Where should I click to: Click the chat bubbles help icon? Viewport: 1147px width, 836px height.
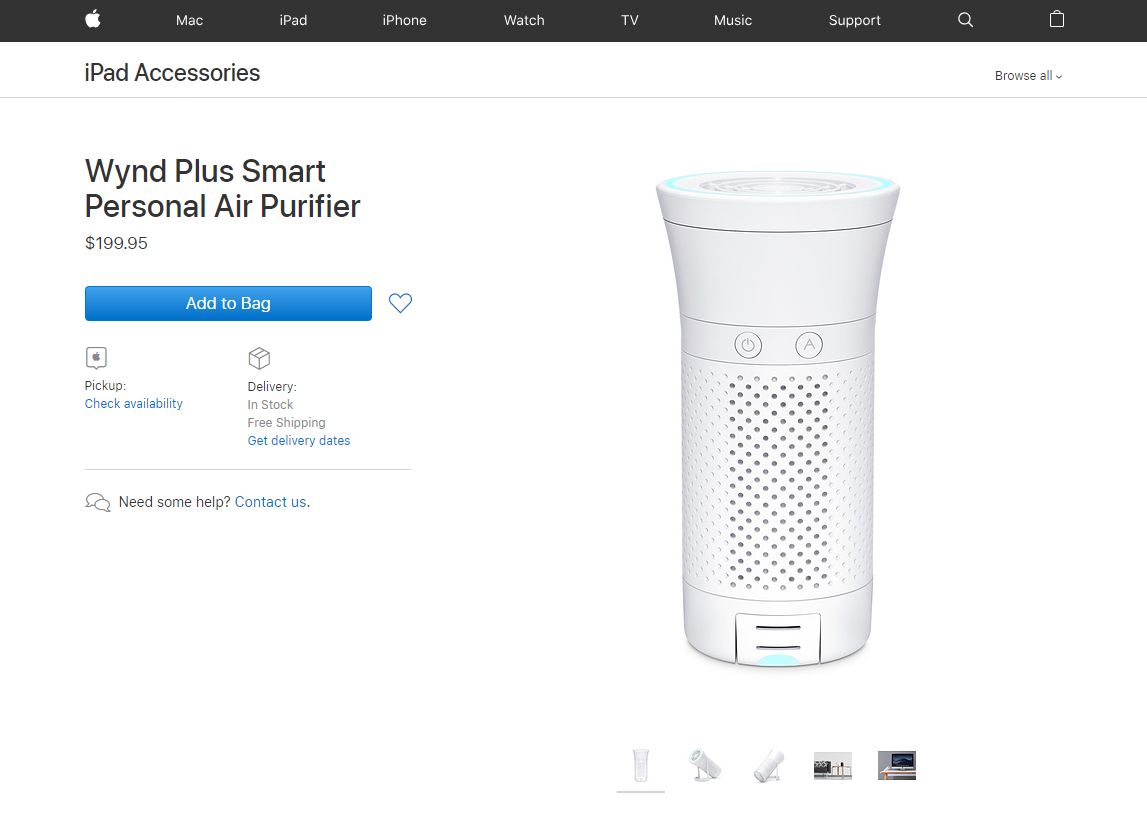[98, 502]
